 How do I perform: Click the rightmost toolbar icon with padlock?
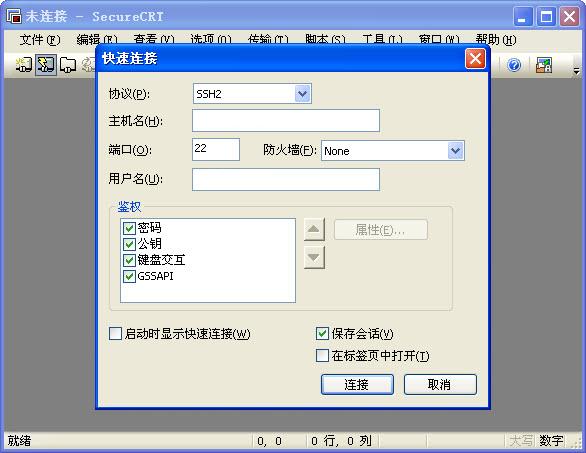tap(544, 65)
